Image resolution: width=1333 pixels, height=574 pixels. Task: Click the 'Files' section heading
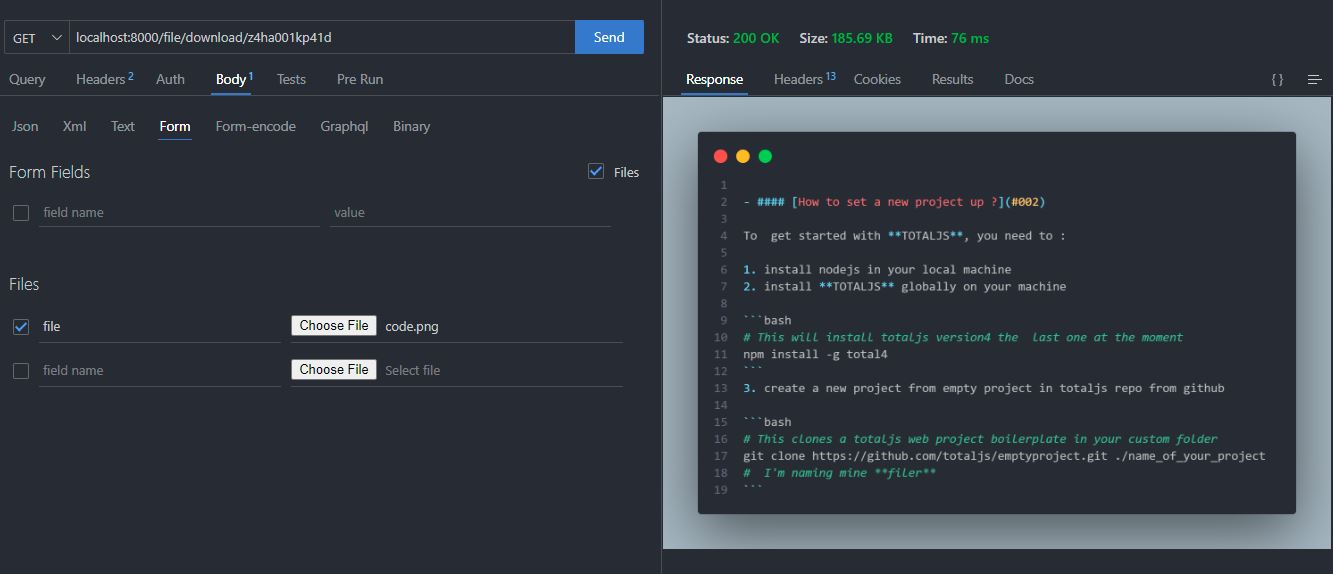[x=24, y=284]
